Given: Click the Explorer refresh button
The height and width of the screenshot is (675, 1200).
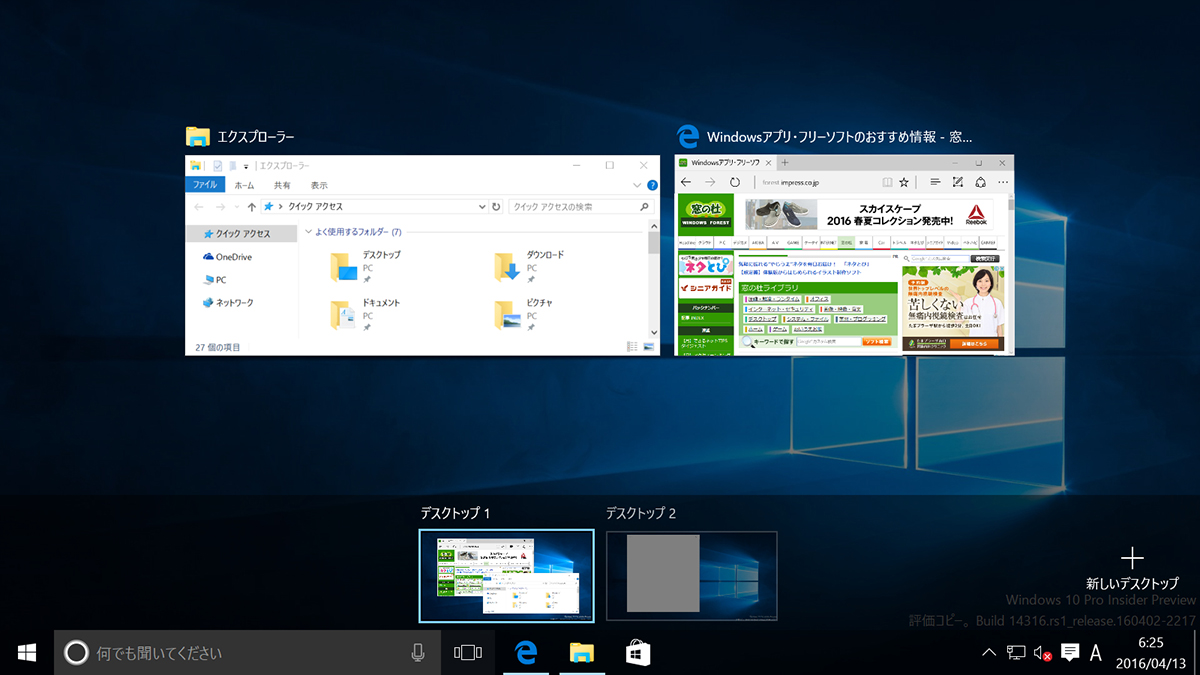Looking at the screenshot, I should point(496,207).
